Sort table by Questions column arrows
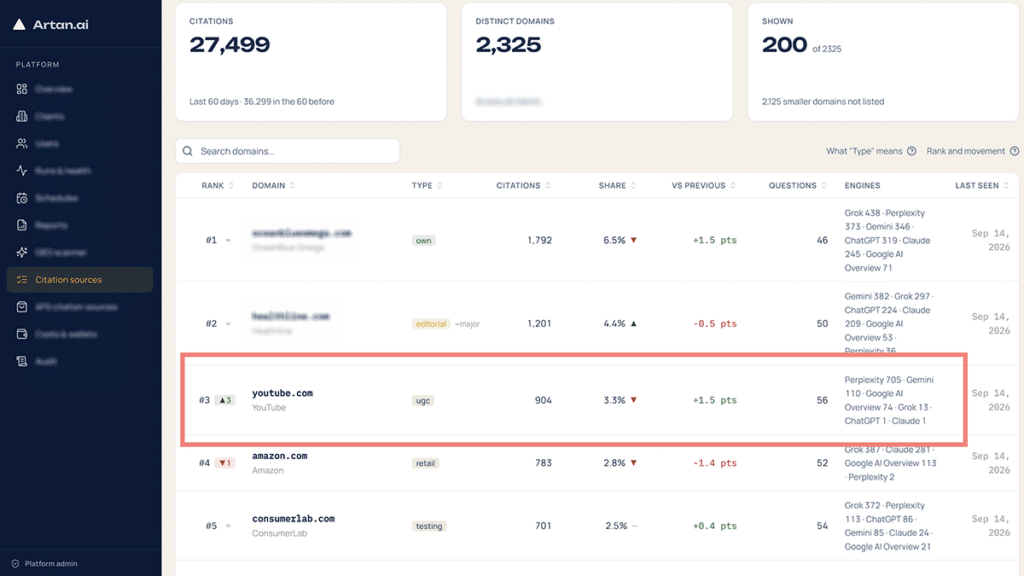Screen dimensions: 1024x576 pos(824,185)
